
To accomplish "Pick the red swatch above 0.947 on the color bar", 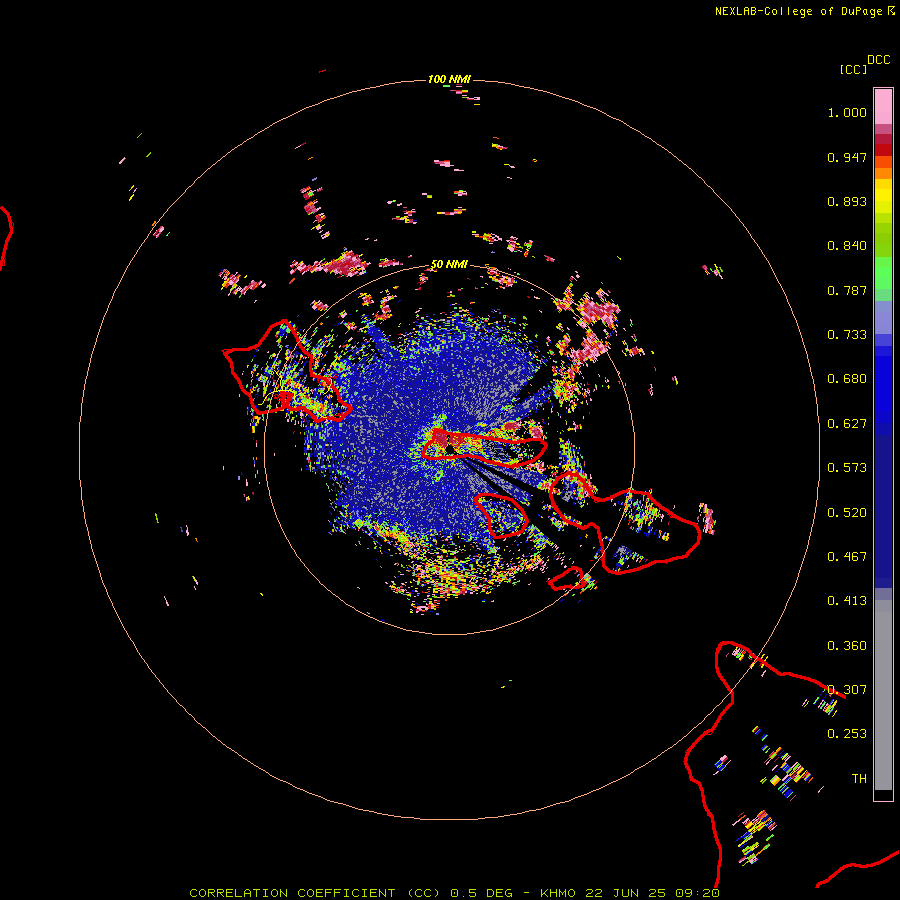I will pos(883,150).
